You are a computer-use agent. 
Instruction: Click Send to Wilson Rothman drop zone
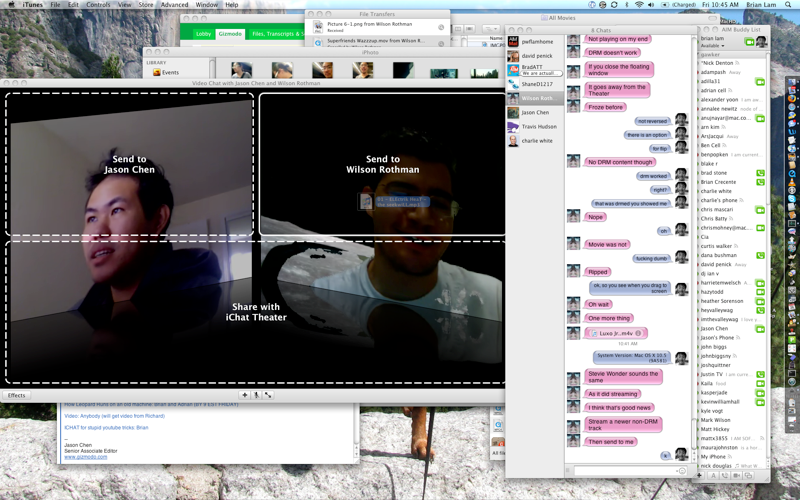(x=383, y=164)
